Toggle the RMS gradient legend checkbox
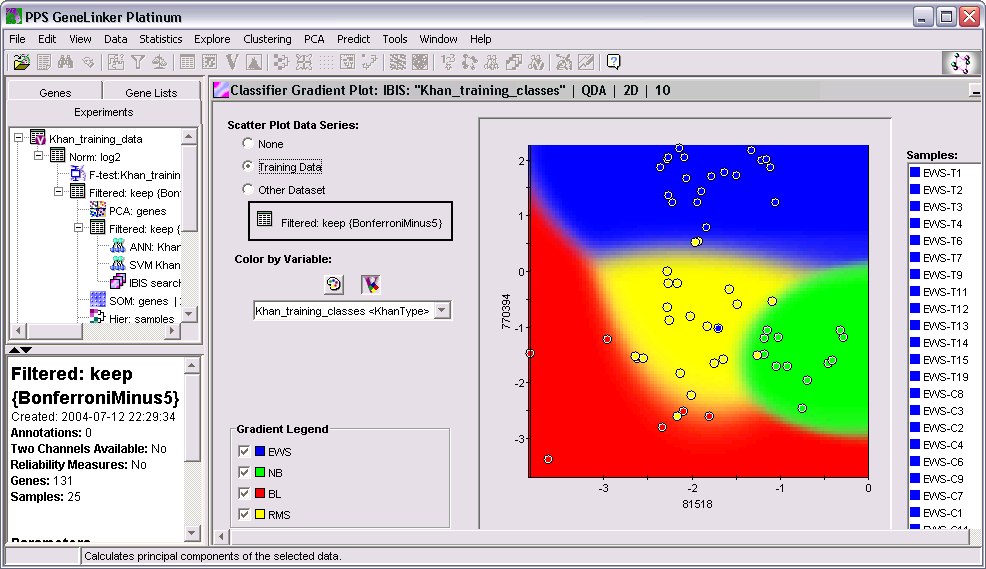The height and width of the screenshot is (569, 986). pos(244,514)
